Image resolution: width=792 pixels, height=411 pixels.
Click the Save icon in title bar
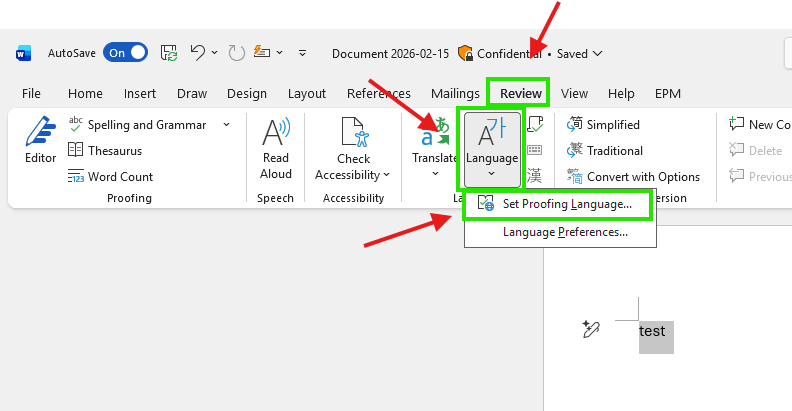pos(169,53)
